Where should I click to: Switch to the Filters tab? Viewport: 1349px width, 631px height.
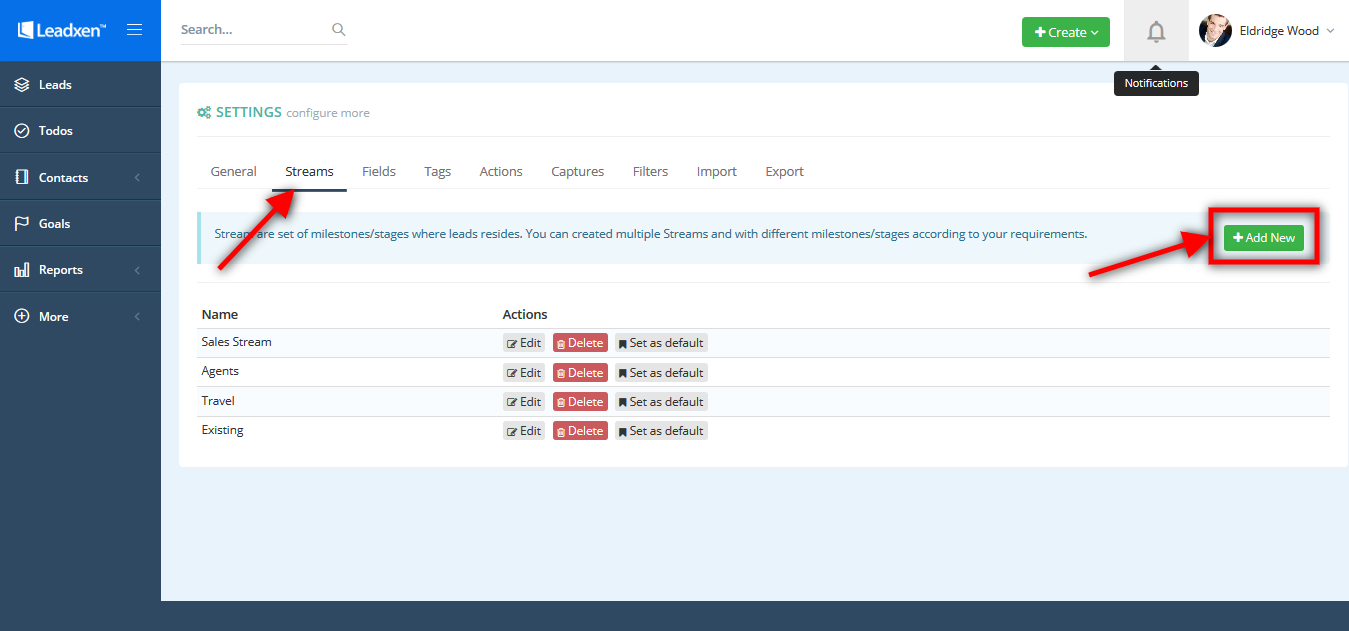[650, 171]
